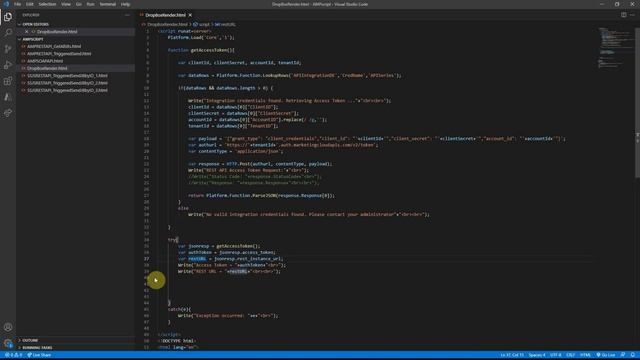Open the File menu
The image size is (640, 360).
(18, 4)
